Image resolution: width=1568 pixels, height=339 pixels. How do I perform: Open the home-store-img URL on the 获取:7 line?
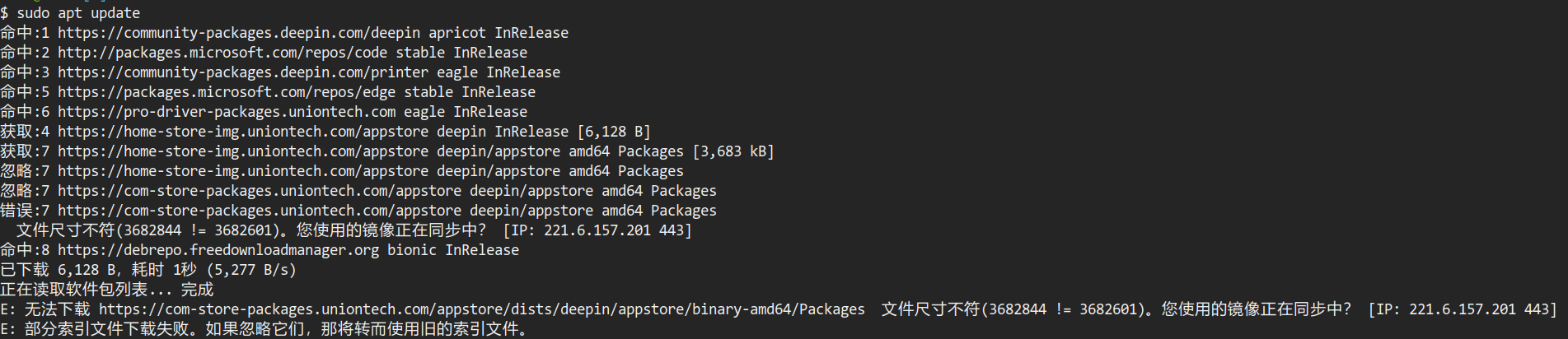(242, 151)
